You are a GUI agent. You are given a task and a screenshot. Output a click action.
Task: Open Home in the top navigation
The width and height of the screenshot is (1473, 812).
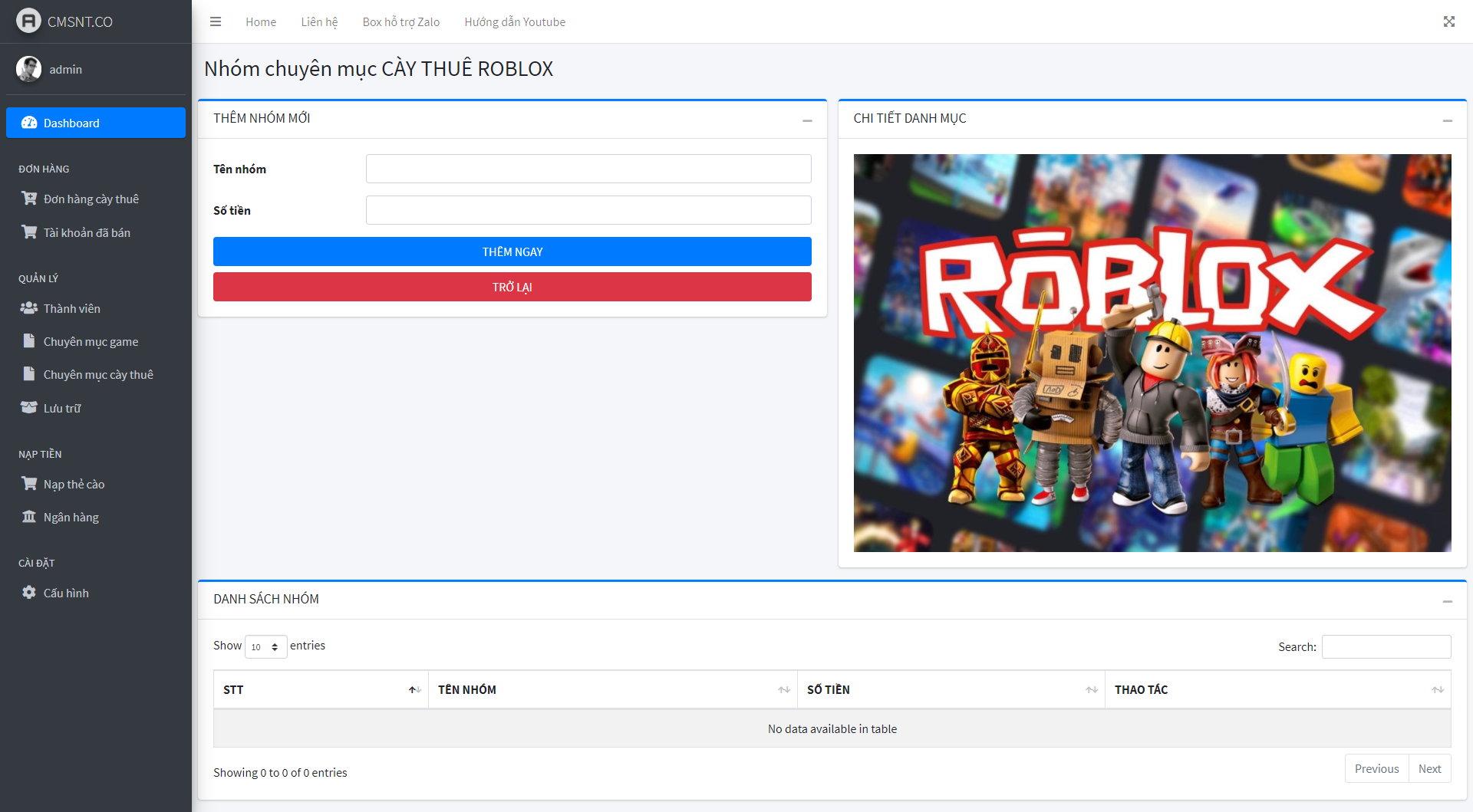261,21
